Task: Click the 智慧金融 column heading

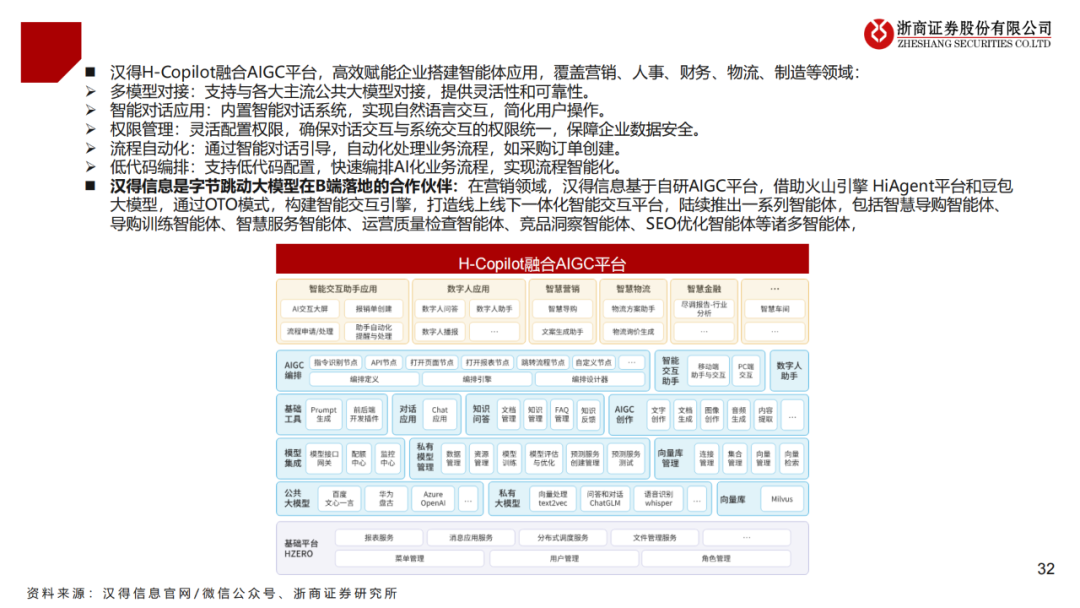Action: click(x=704, y=289)
